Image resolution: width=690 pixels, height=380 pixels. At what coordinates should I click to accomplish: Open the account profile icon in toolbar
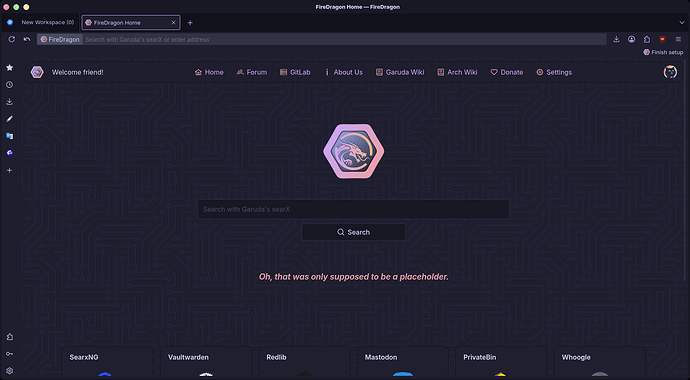[631, 39]
